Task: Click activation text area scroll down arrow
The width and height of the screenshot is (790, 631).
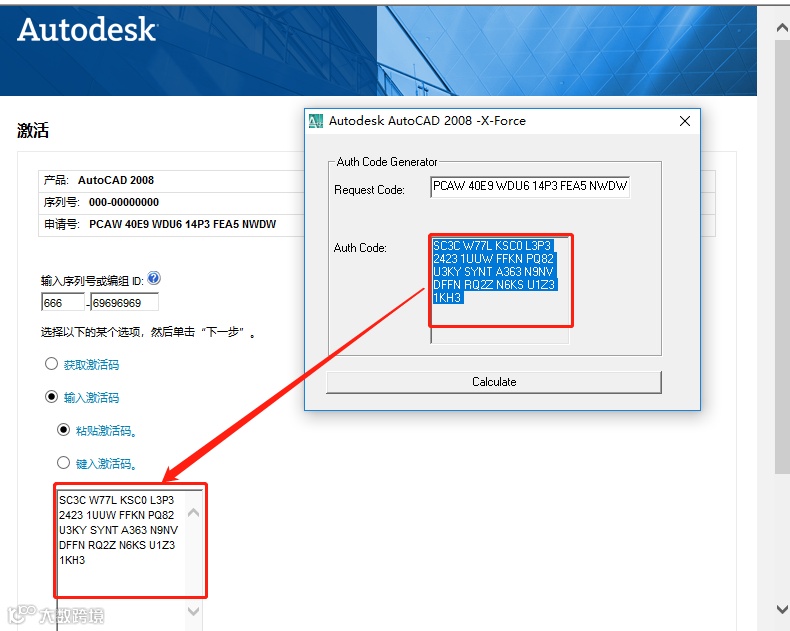Action: 193,611
